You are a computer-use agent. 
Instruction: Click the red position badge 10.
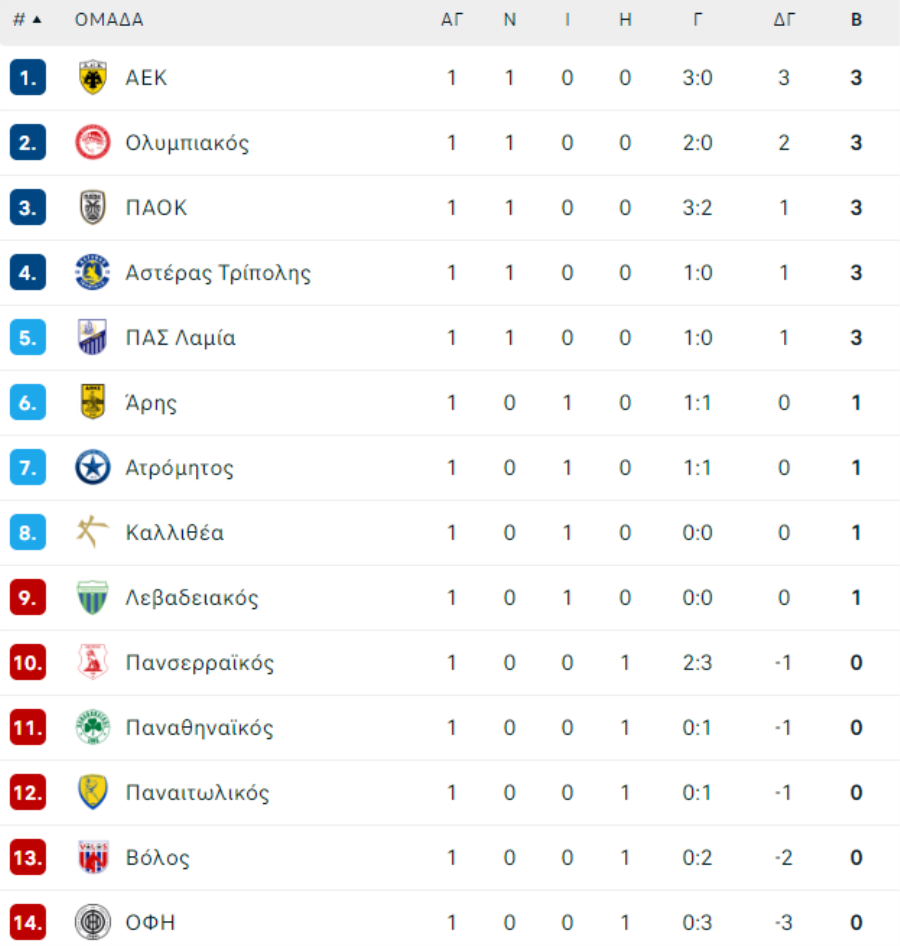click(28, 662)
